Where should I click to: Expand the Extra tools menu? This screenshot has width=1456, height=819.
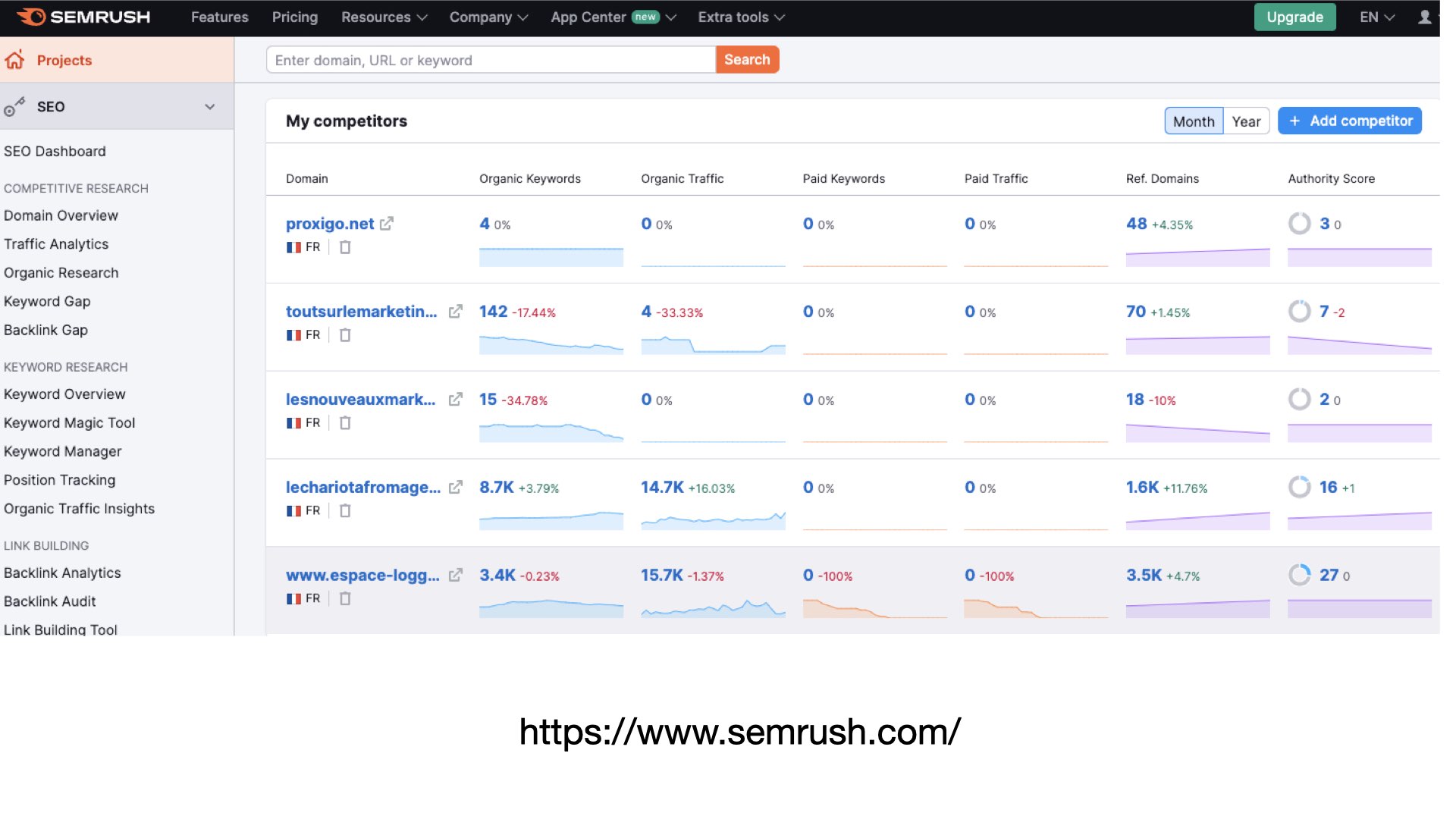(741, 17)
